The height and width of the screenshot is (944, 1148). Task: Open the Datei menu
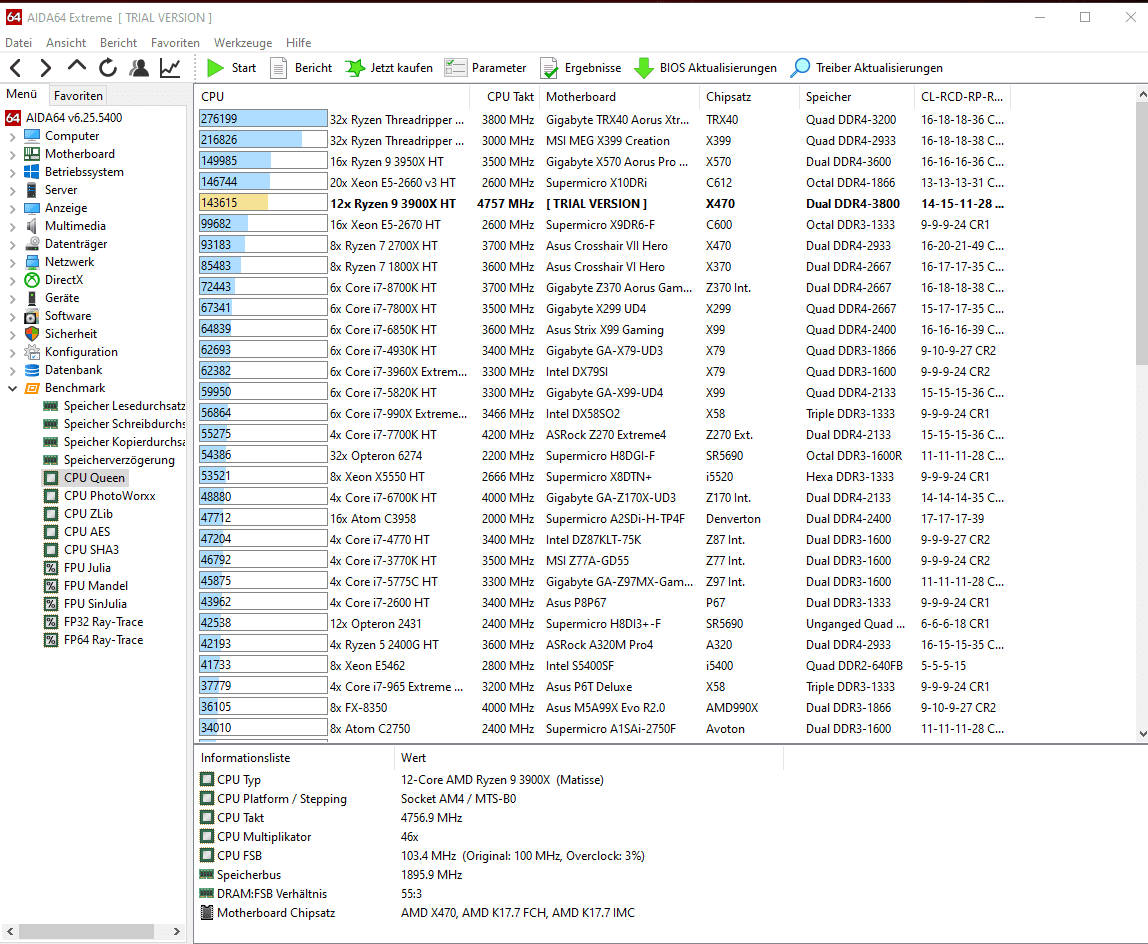pyautogui.click(x=18, y=42)
